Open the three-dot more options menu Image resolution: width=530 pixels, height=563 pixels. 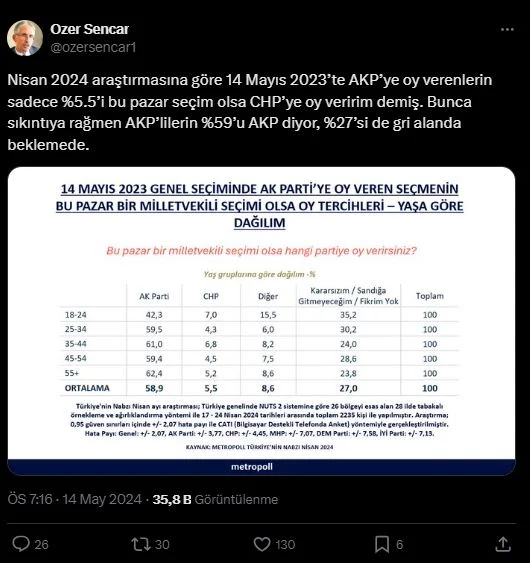pyautogui.click(x=507, y=29)
